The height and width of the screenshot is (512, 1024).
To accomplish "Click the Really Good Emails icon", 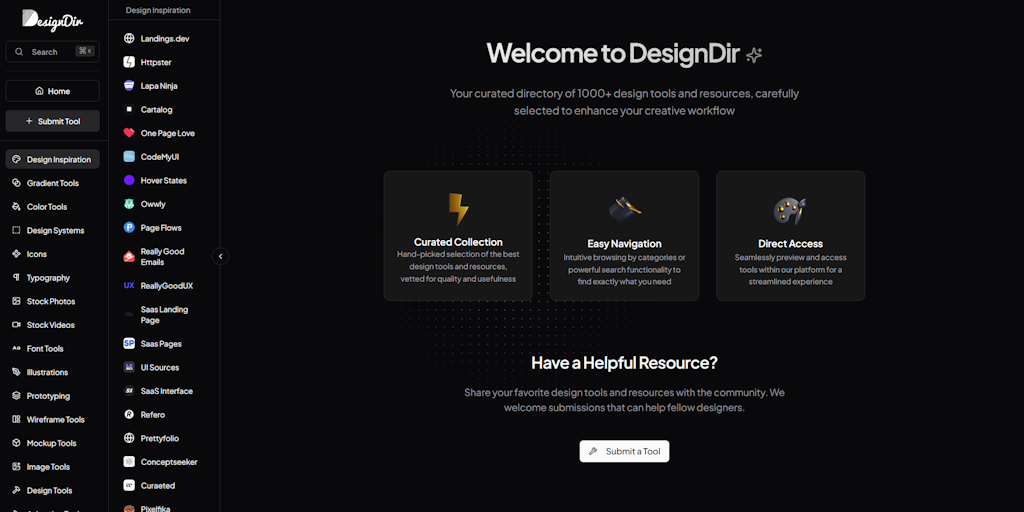I will tap(129, 257).
